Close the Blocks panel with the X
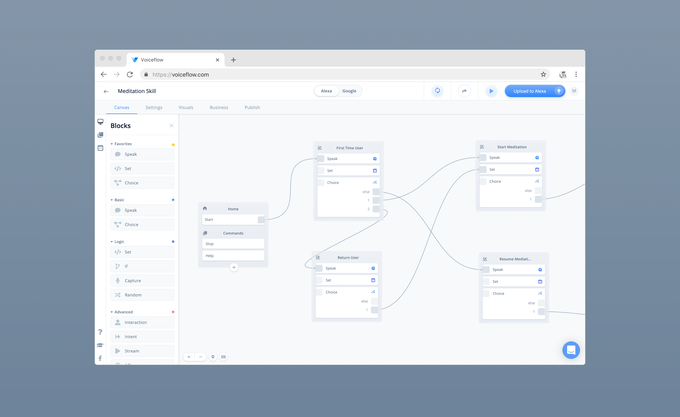 click(171, 126)
